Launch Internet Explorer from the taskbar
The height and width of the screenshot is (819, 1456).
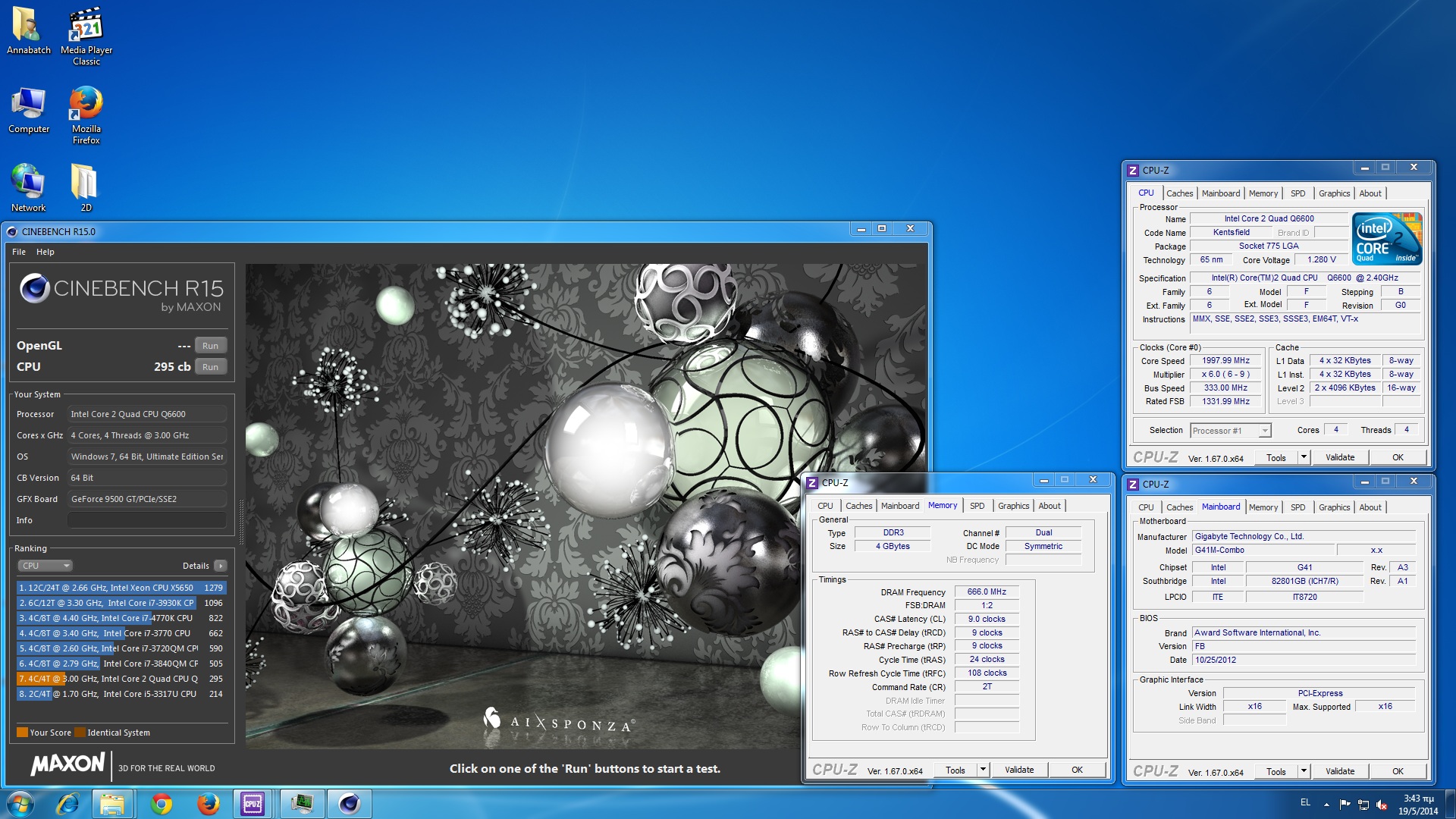(x=68, y=804)
